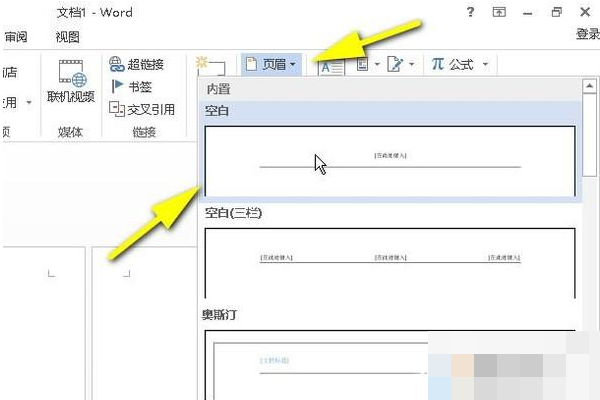Viewport: 600px width, 400px height.
Task: Open the 页眉 header dropdown button
Action: (x=271, y=64)
